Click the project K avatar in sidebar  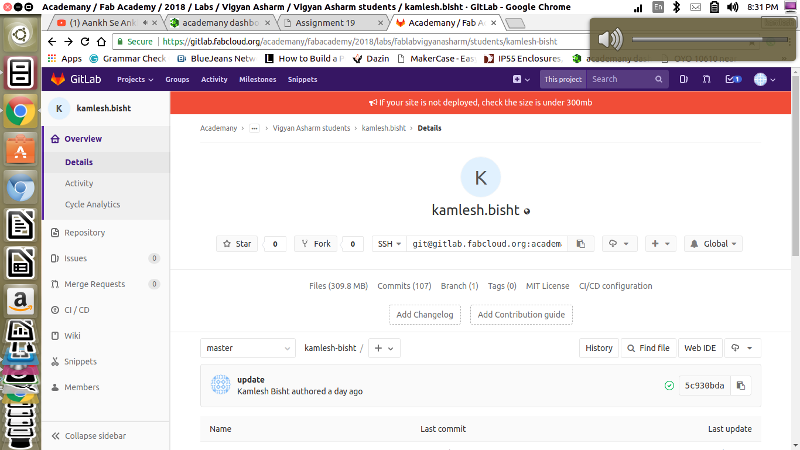(x=59, y=108)
